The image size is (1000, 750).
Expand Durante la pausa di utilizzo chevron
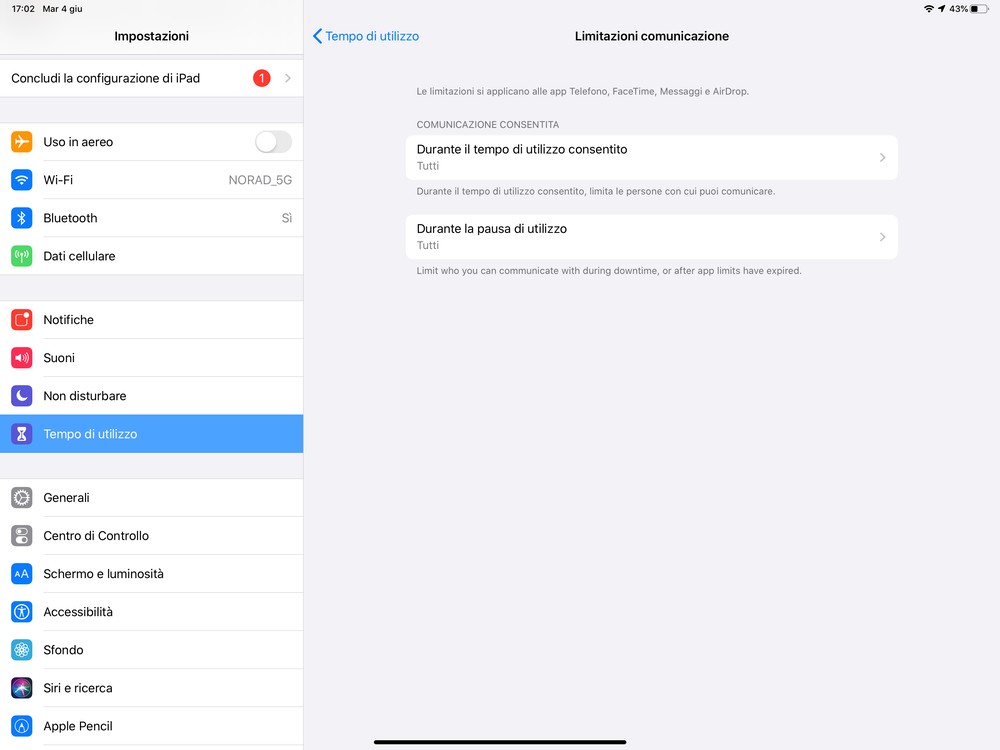click(883, 237)
